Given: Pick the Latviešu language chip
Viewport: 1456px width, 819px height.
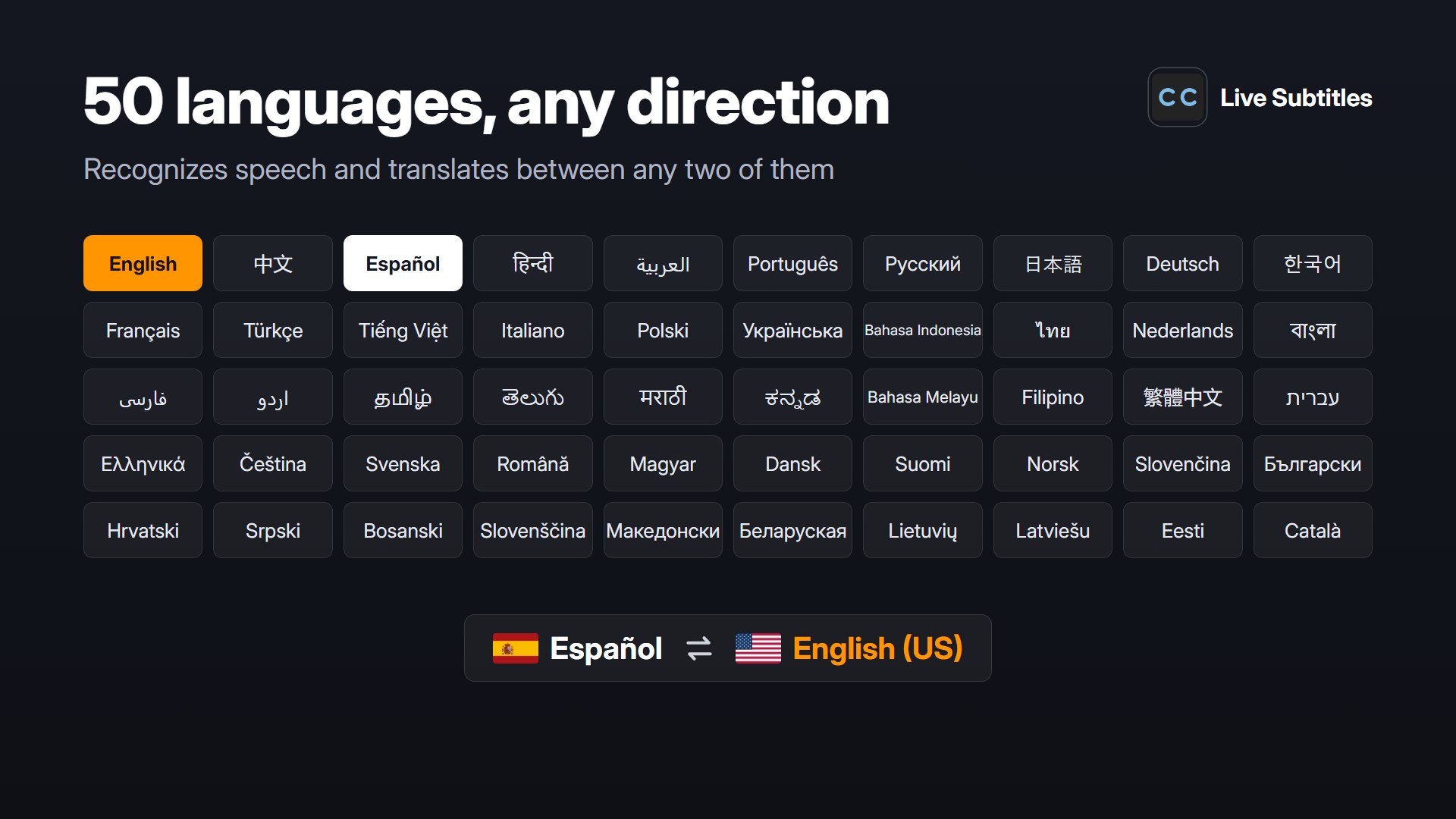Looking at the screenshot, I should [x=1053, y=530].
